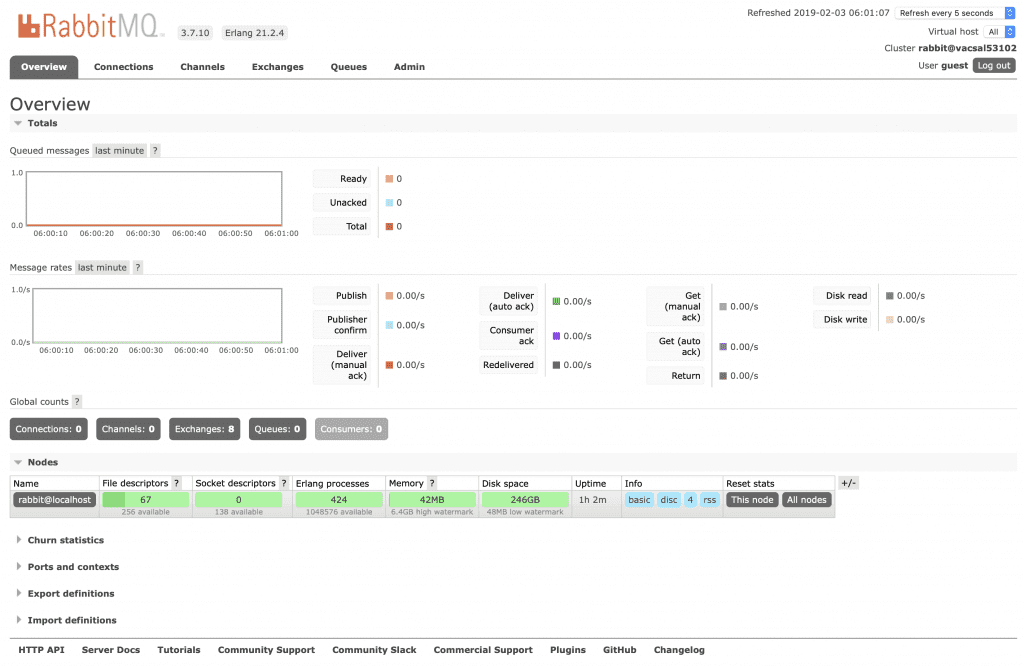Click the 3.7.10 version label
This screenshot has width=1024, height=666.
(x=195, y=33)
